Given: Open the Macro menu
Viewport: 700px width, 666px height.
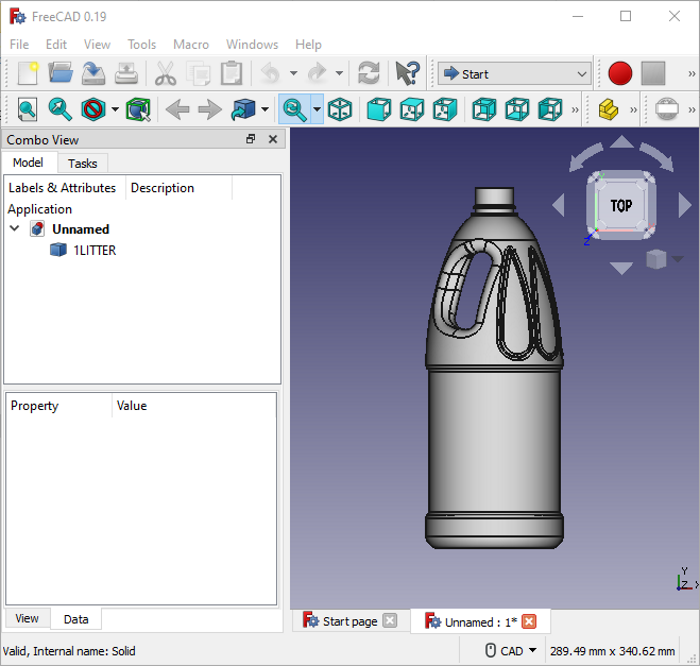Looking at the screenshot, I should tap(191, 44).
